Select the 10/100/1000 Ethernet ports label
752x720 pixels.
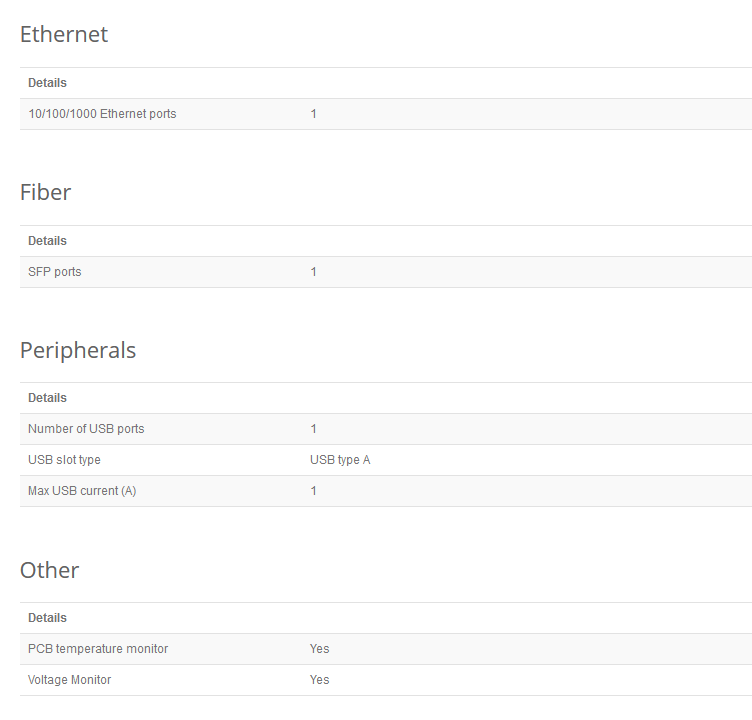click(102, 114)
